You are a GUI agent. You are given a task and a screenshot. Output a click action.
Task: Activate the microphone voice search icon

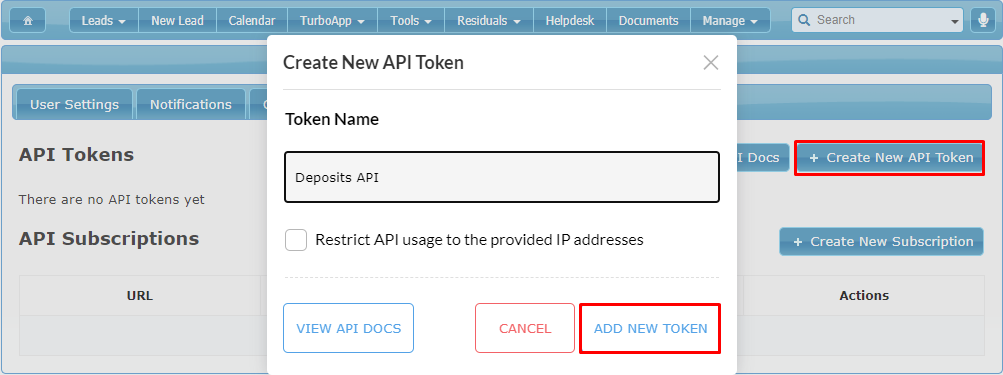[983, 20]
